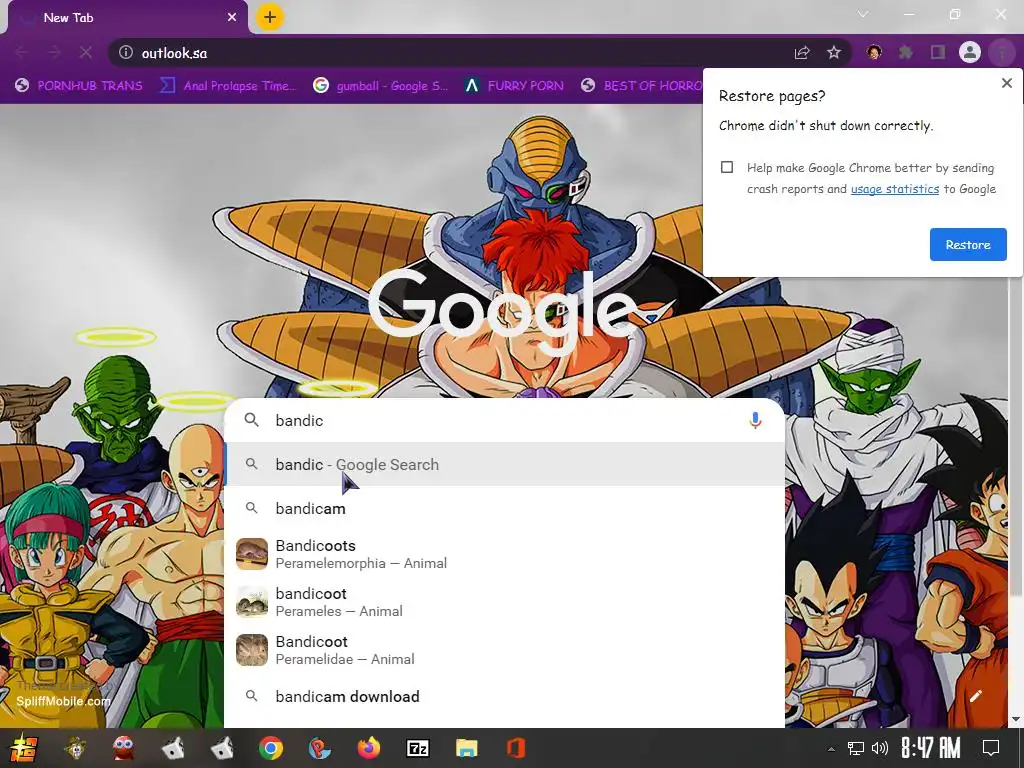View site information icon beside outlook.sa
The width and height of the screenshot is (1024, 768).
(126, 52)
